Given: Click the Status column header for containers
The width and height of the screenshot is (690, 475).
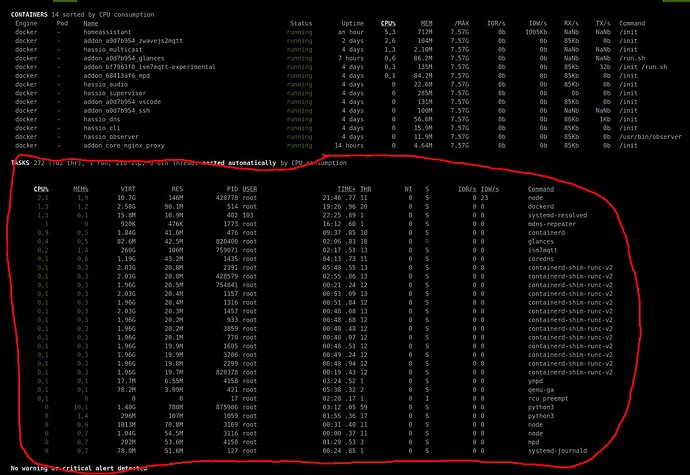Looking at the screenshot, I should (x=300, y=22).
